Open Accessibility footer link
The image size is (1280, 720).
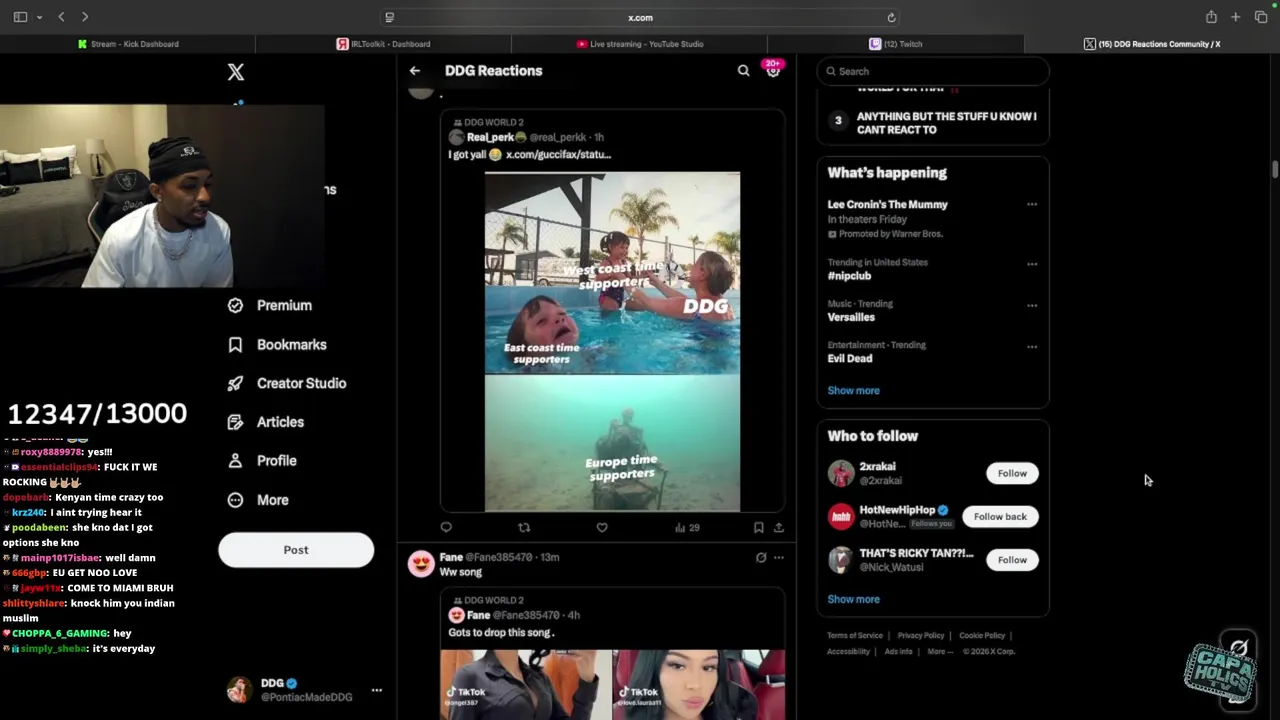(848, 652)
